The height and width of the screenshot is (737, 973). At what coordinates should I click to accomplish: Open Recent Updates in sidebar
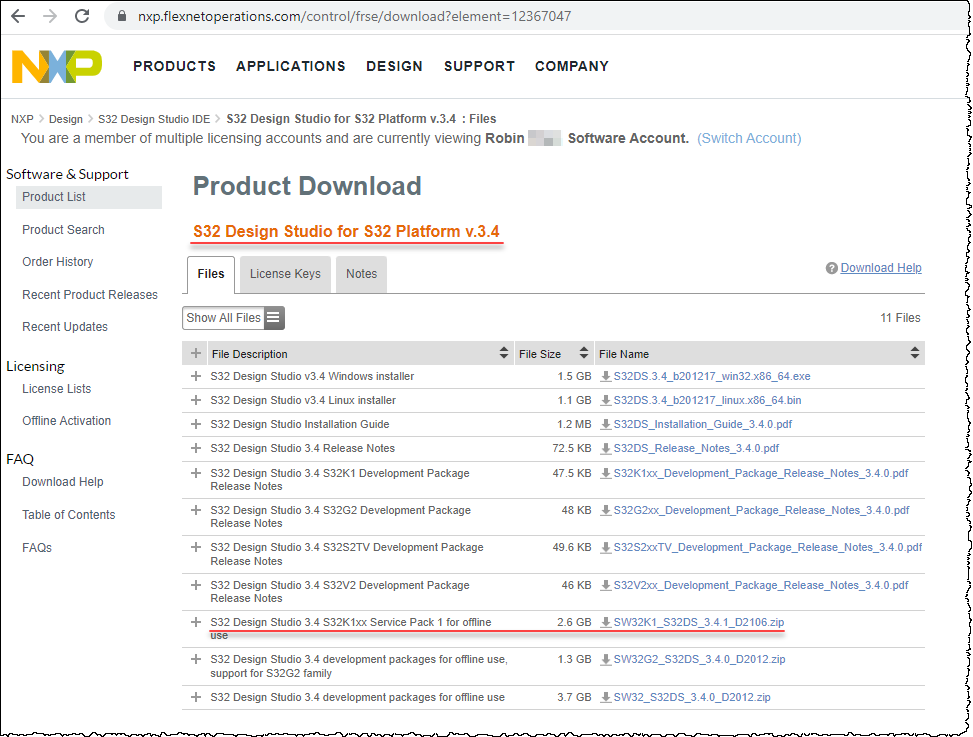(x=65, y=327)
